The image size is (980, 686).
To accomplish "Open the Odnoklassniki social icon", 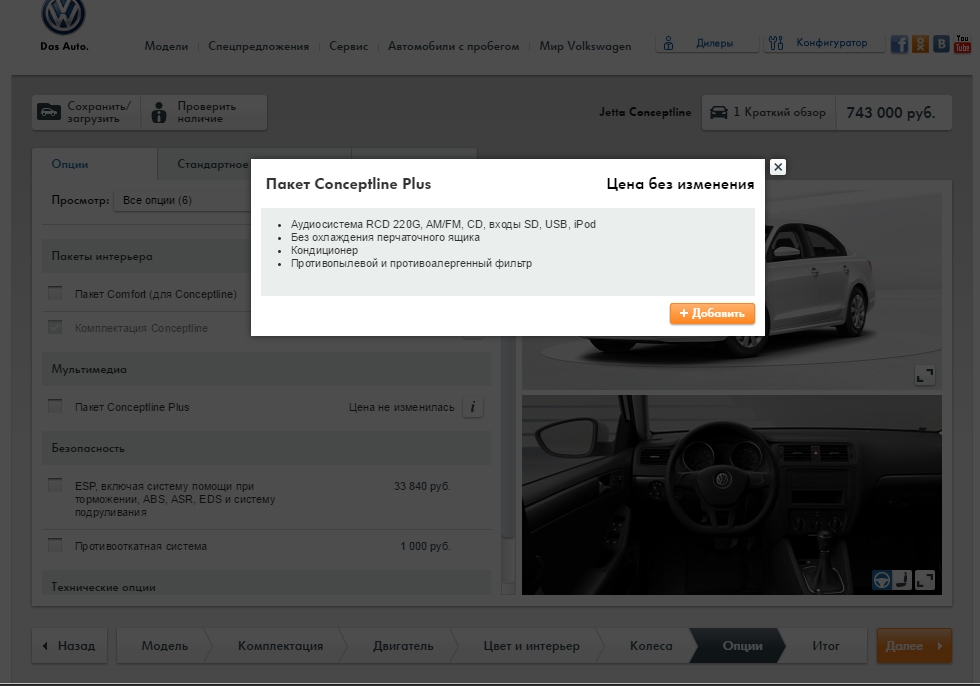I will coord(920,44).
